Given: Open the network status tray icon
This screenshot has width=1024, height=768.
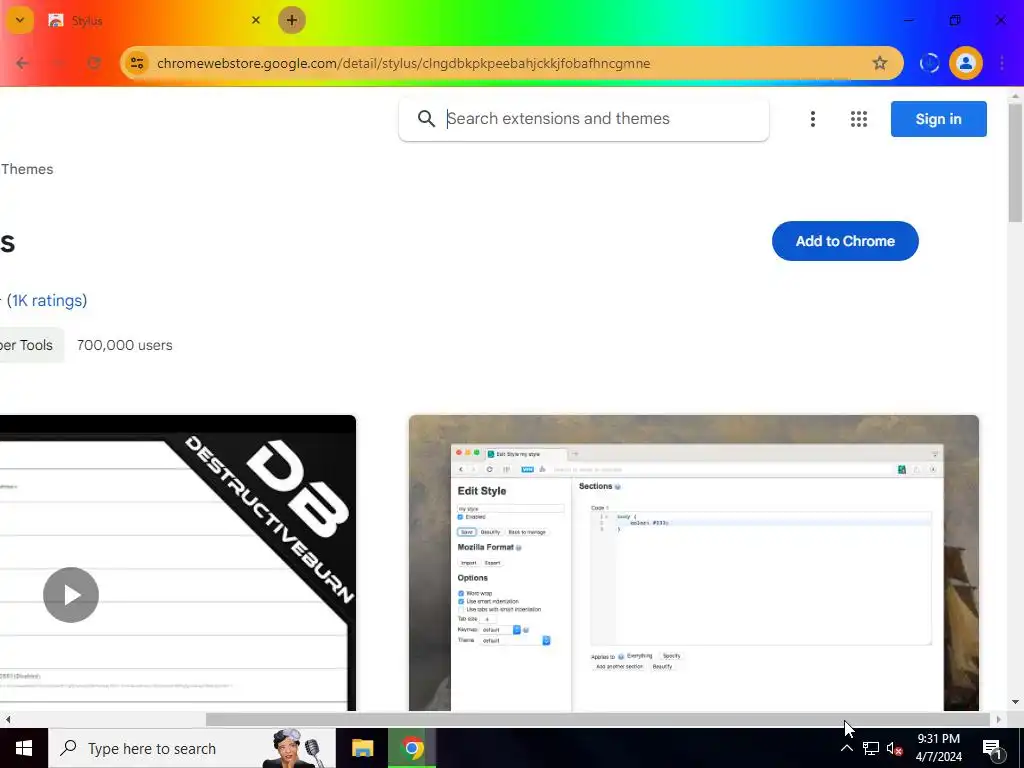Looking at the screenshot, I should [871, 748].
